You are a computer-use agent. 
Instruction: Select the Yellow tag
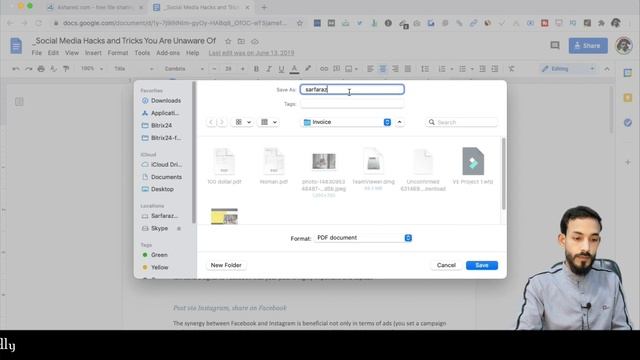tap(155, 267)
